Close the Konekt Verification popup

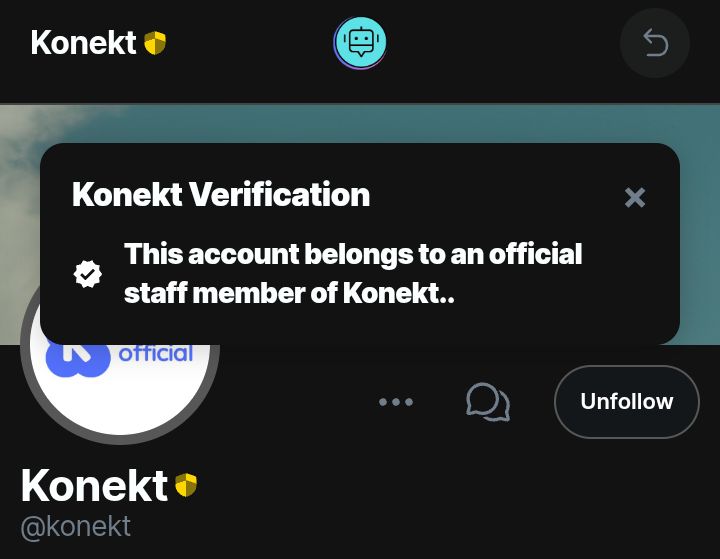(635, 198)
